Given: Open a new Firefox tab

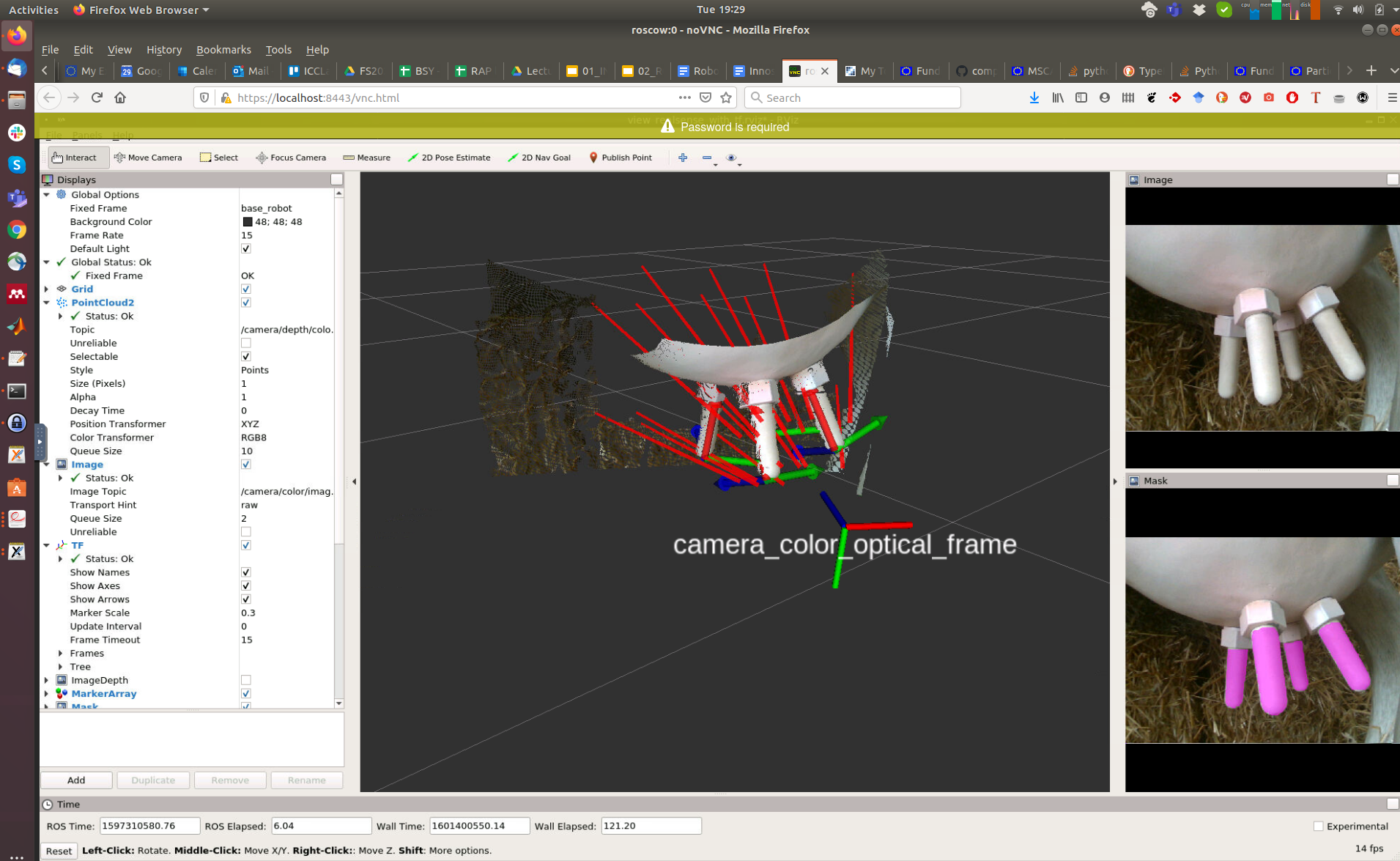Looking at the screenshot, I should click(1371, 70).
